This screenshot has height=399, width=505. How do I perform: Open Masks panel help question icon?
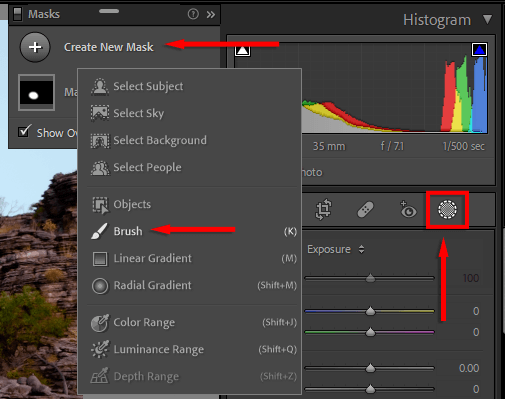[193, 14]
